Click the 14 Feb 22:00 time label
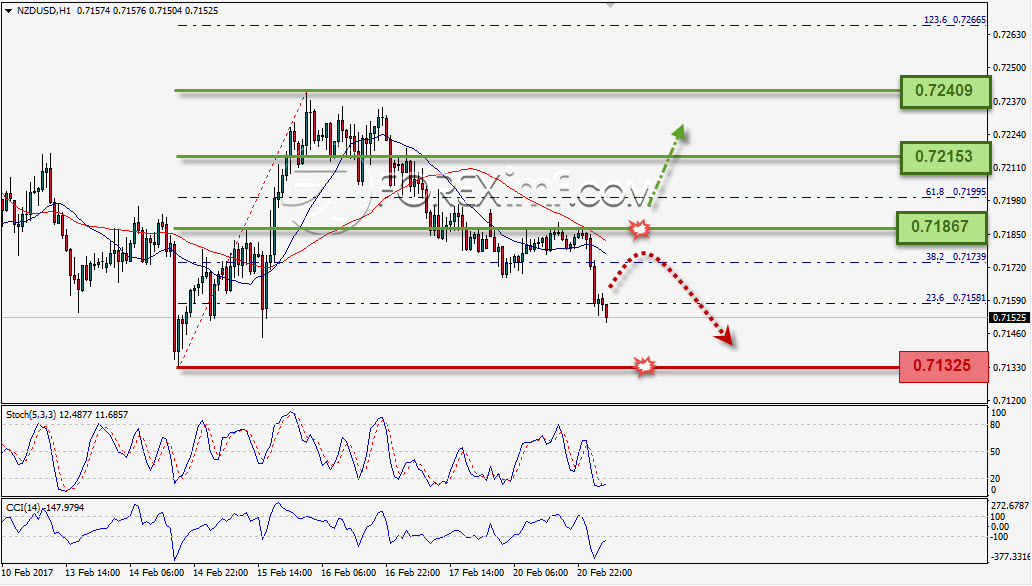1032x586 pixels. pos(220,573)
